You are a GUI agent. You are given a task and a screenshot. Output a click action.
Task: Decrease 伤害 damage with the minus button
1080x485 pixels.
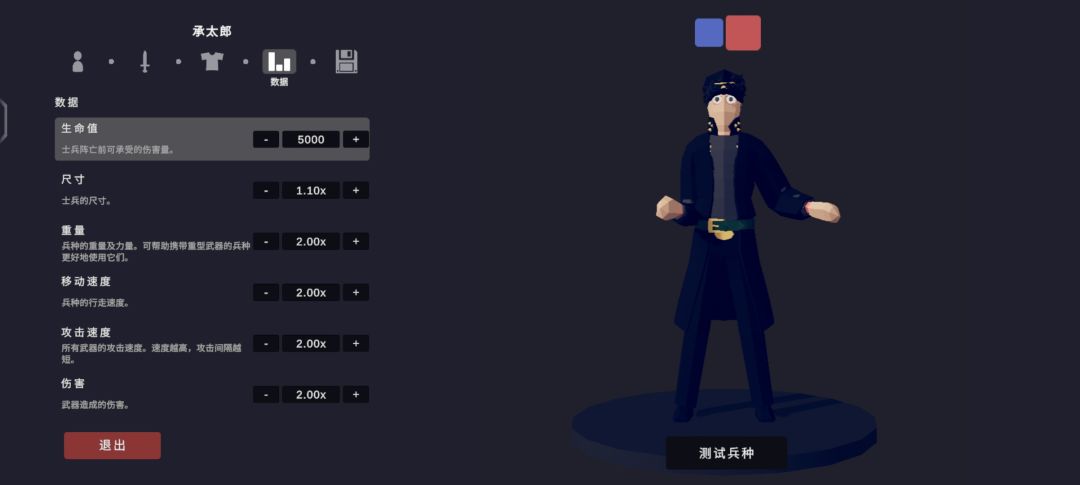[266, 394]
